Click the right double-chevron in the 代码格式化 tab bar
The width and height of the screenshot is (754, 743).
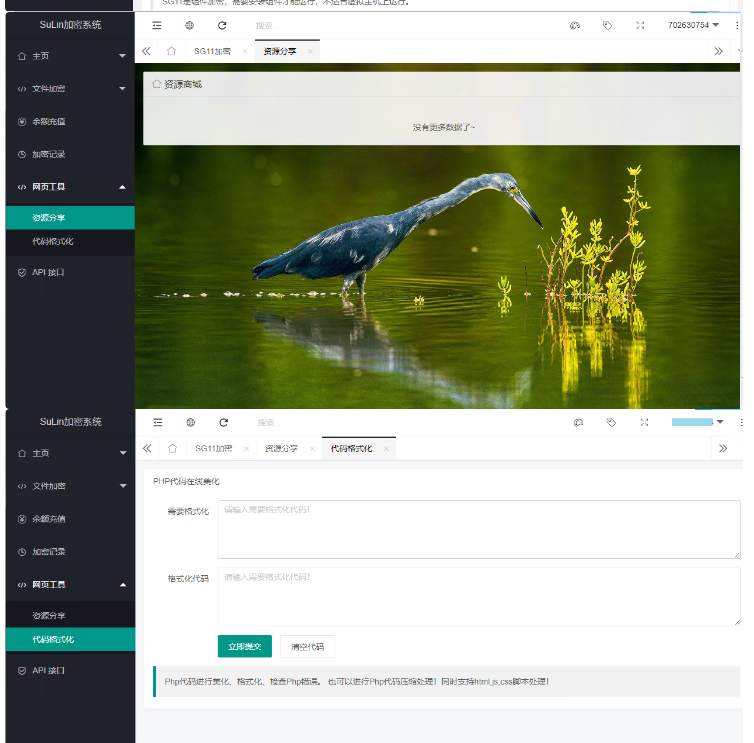point(722,449)
